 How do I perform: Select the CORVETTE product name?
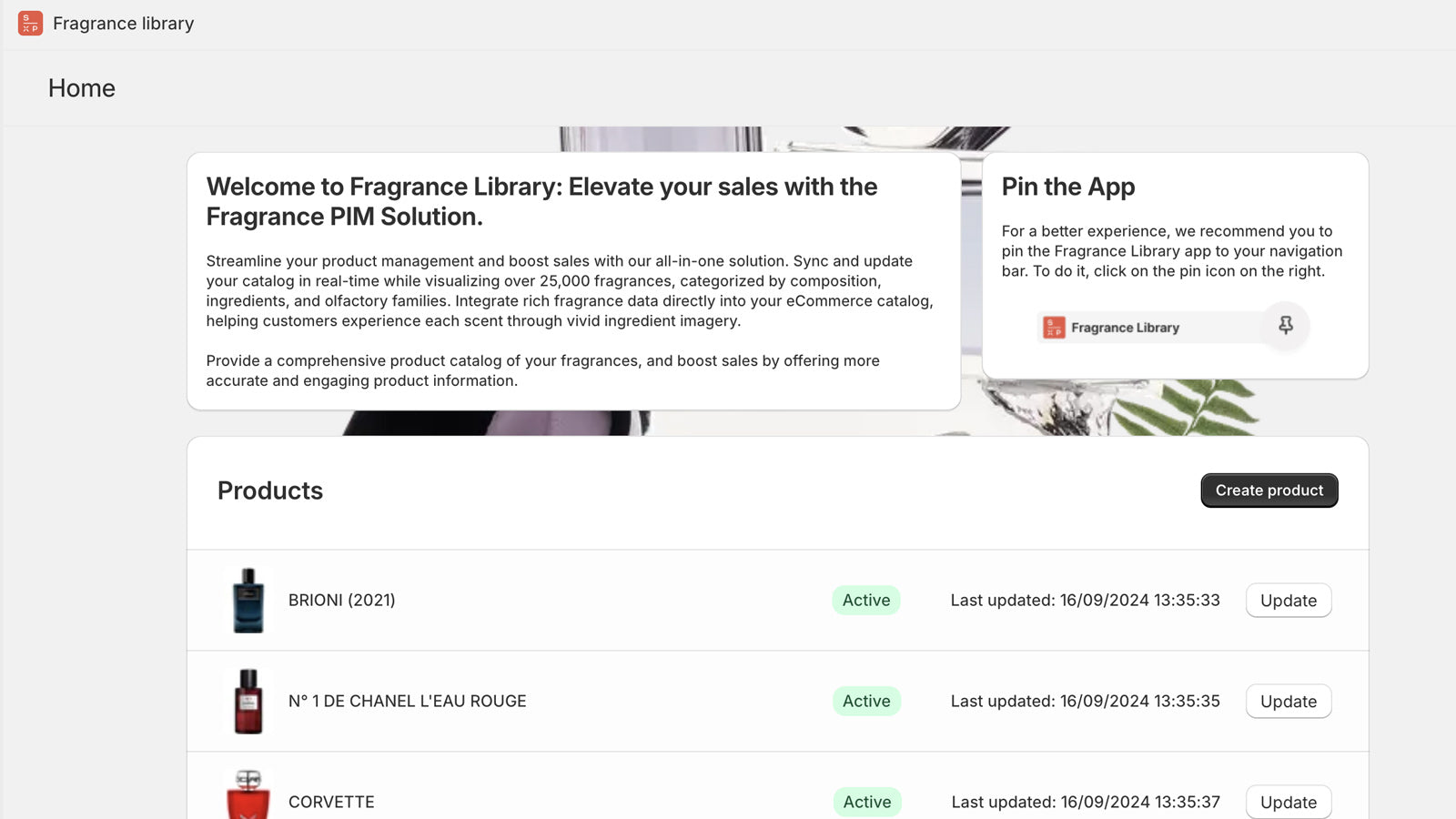pos(331,802)
